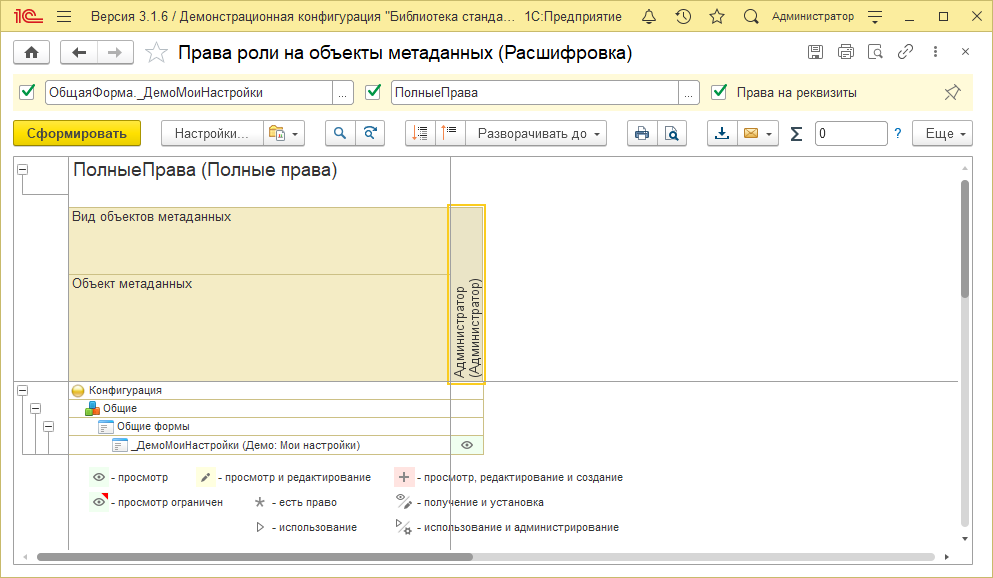
Task: Pin the quick settings panel
Action: coord(952,92)
